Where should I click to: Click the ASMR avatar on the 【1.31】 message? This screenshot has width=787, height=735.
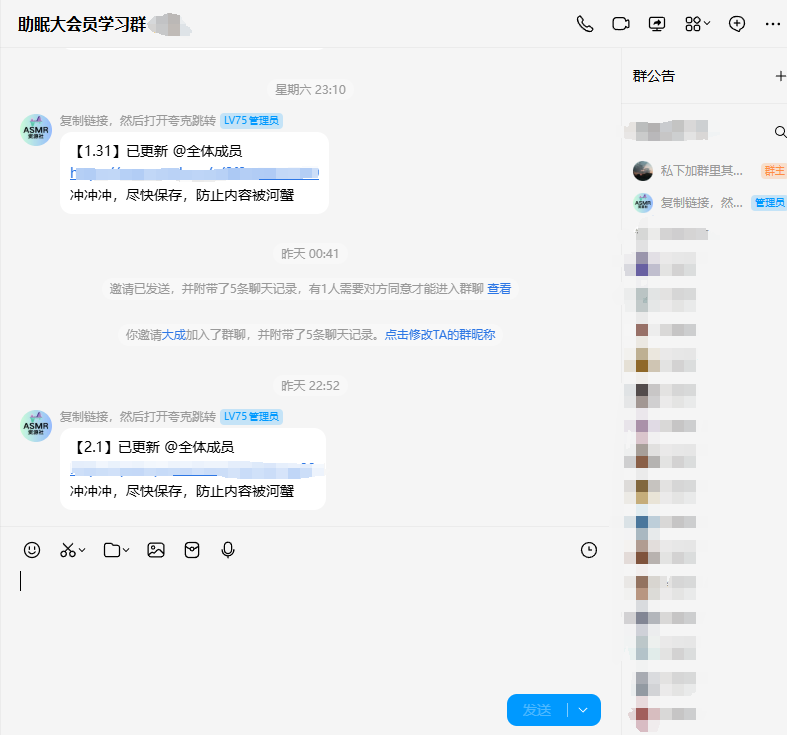[36, 130]
